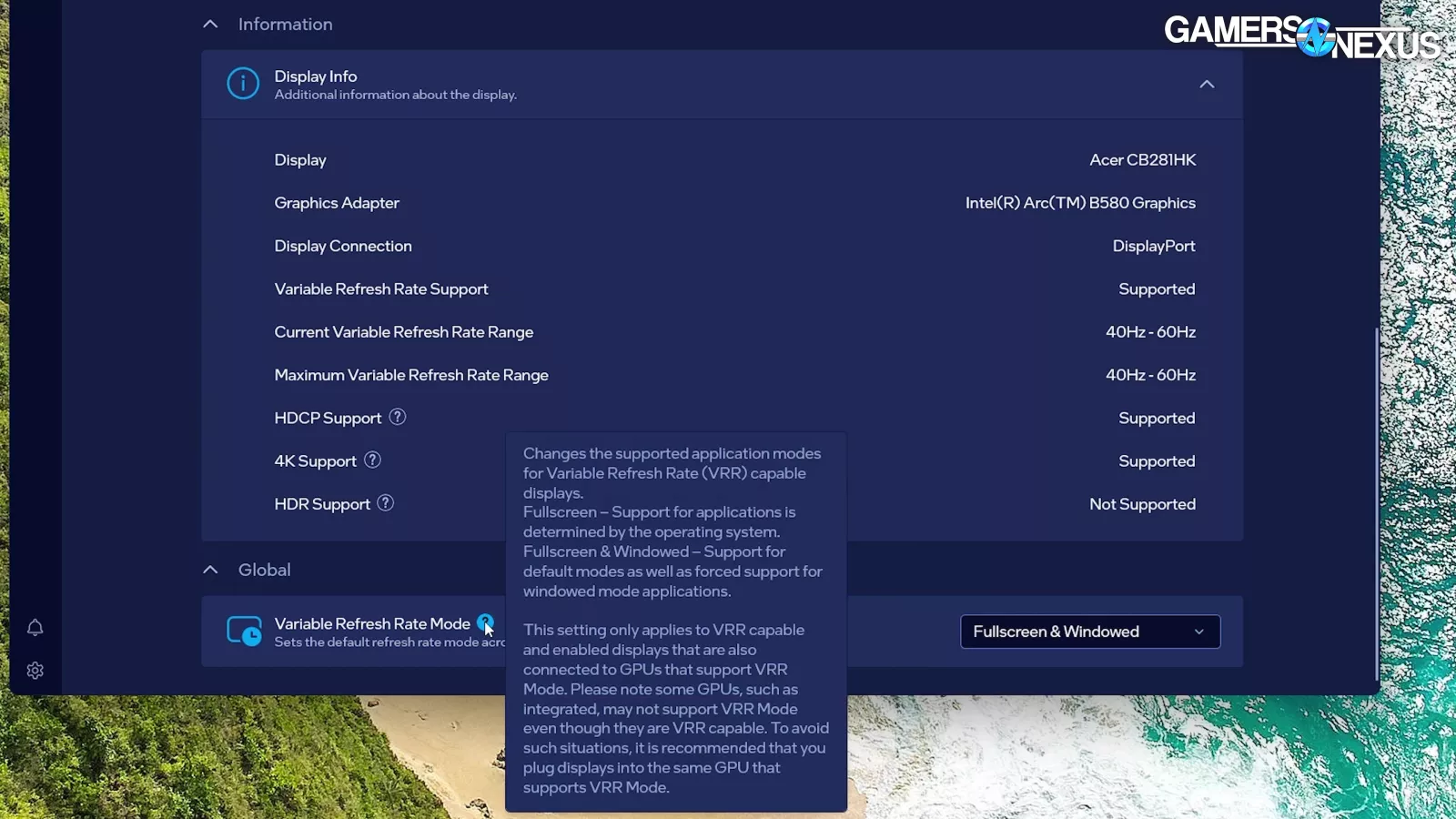1456x819 pixels.
Task: Click the 4K Support question mark icon
Action: click(371, 460)
